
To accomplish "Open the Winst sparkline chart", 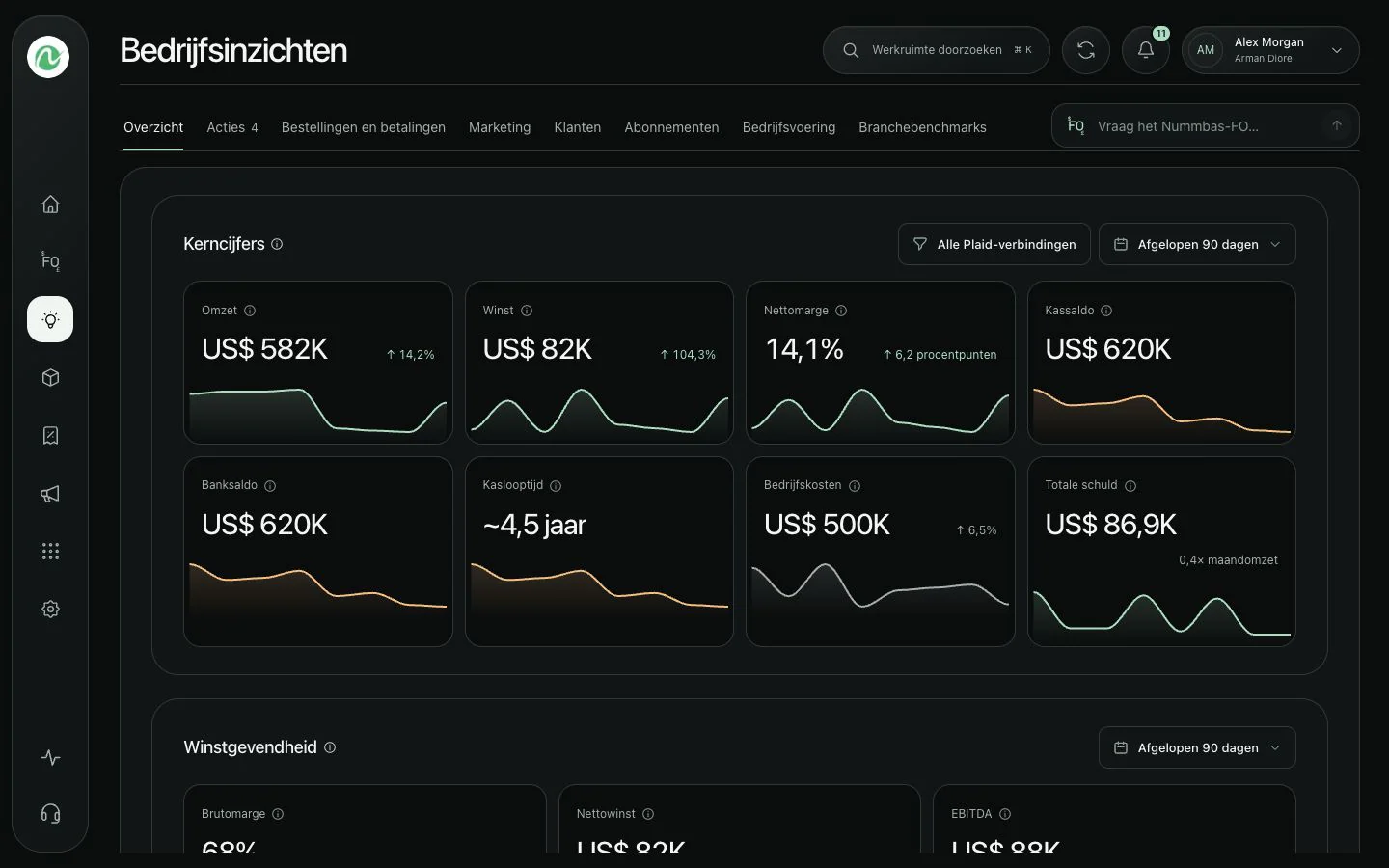I will [599, 413].
